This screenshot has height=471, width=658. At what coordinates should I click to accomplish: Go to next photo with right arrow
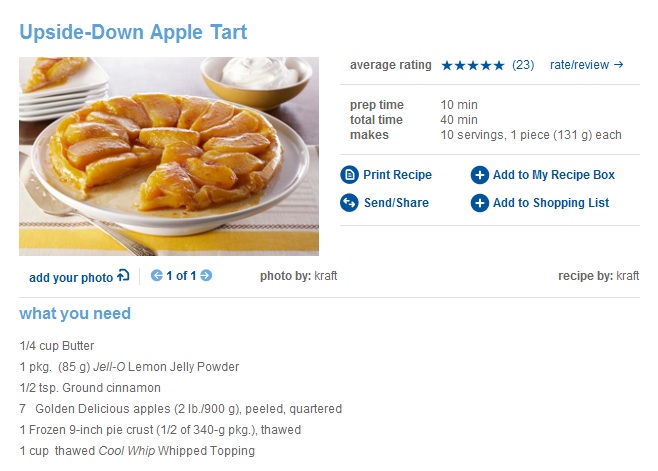(206, 276)
